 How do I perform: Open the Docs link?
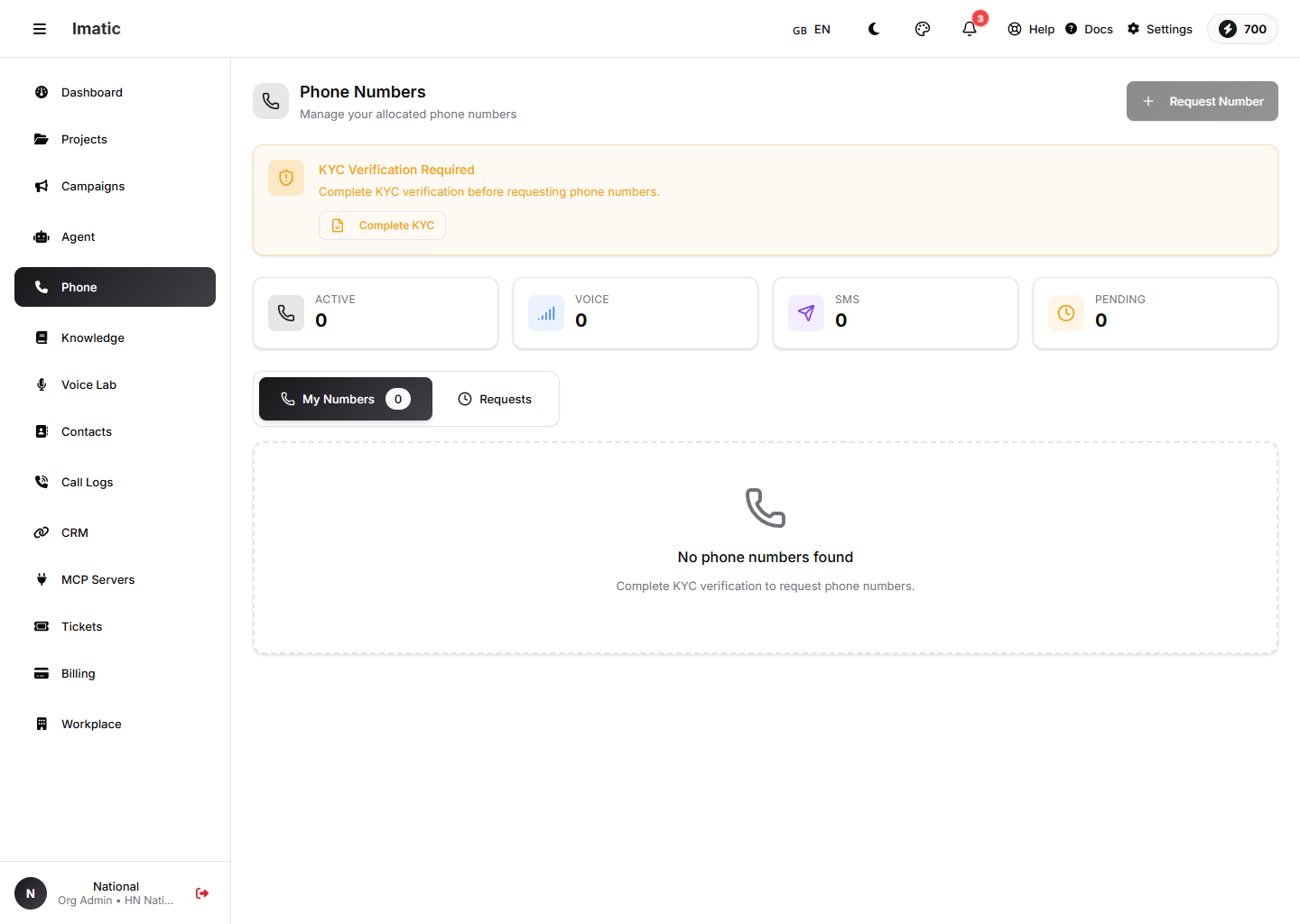[1089, 29]
